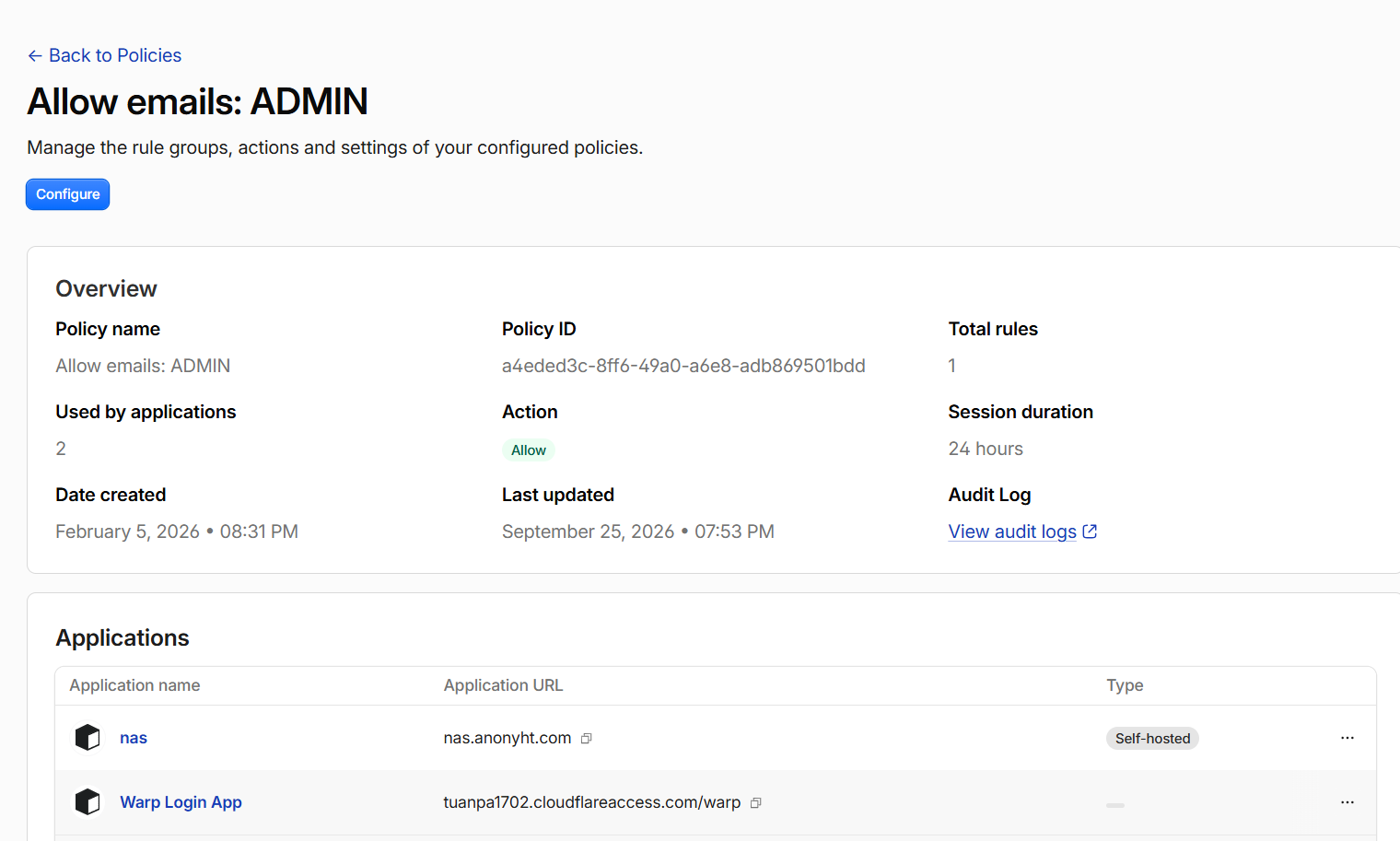This screenshot has width=1400, height=841.
Task: Click the Allow action badge
Action: point(529,450)
